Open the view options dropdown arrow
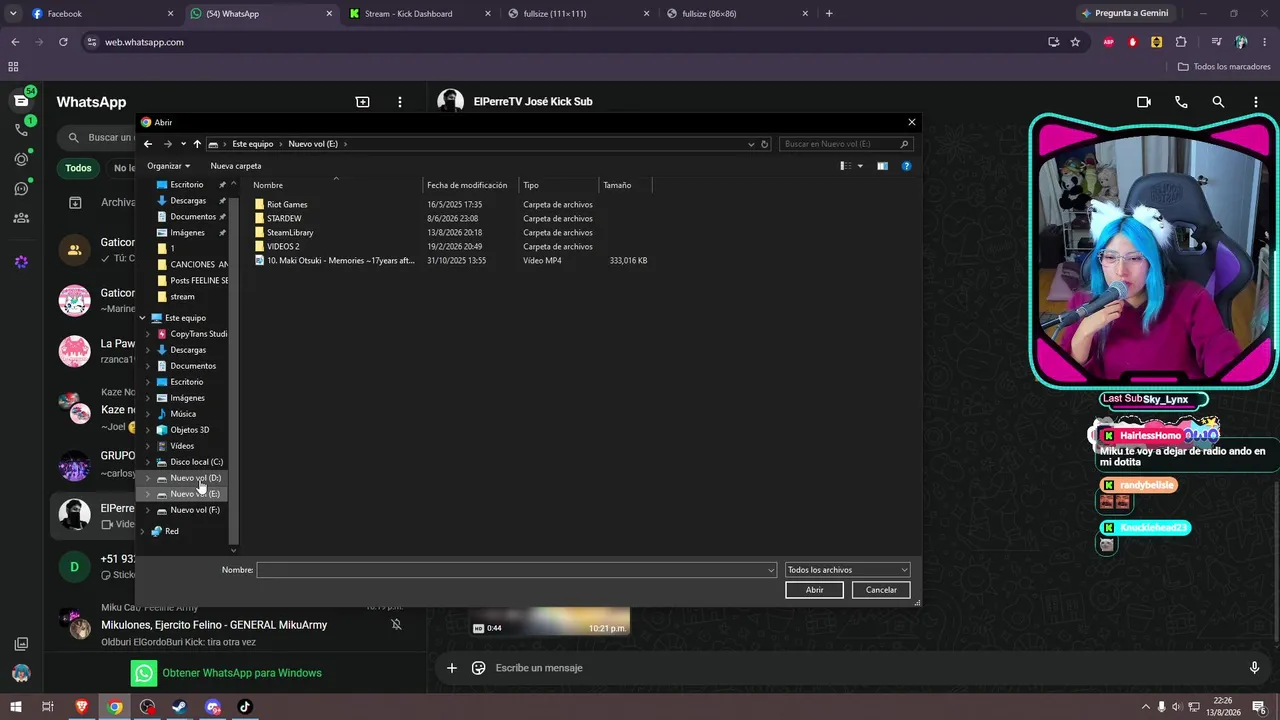This screenshot has height=720, width=1280. 860,166
